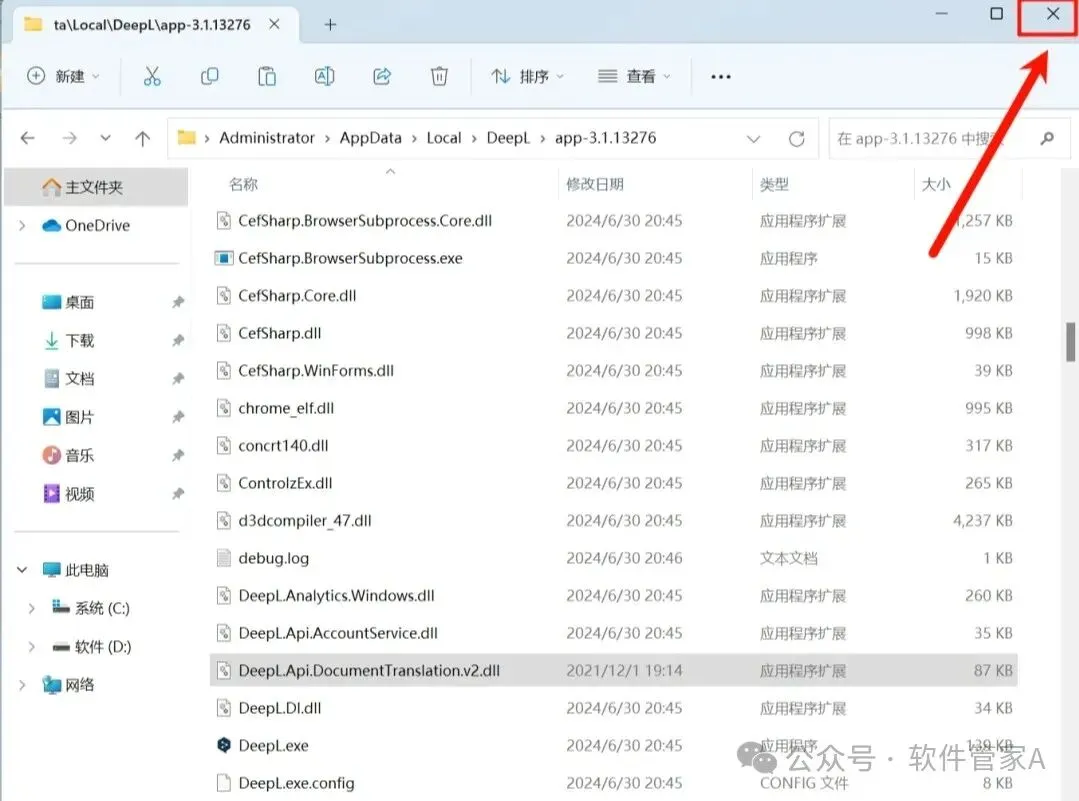Sort by the 类型 (Type) column header
Viewport: 1079px width, 801px height.
[774, 184]
